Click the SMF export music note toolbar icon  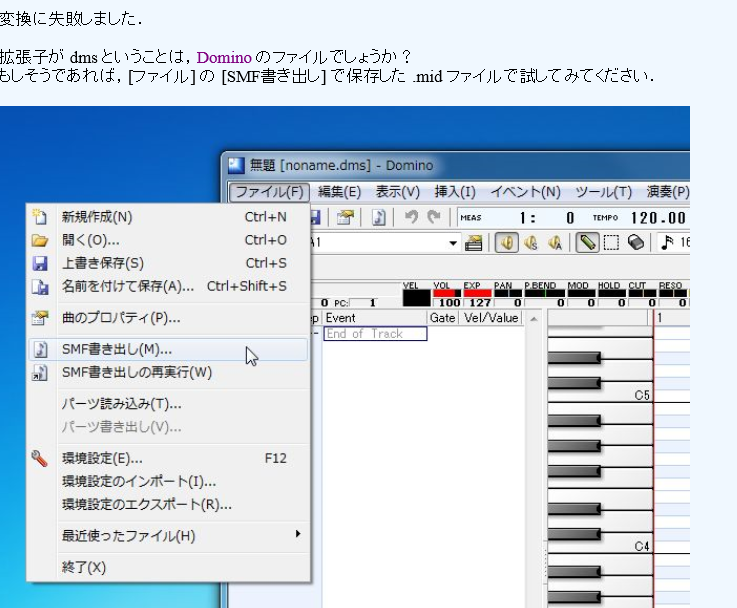pyautogui.click(x=379, y=217)
